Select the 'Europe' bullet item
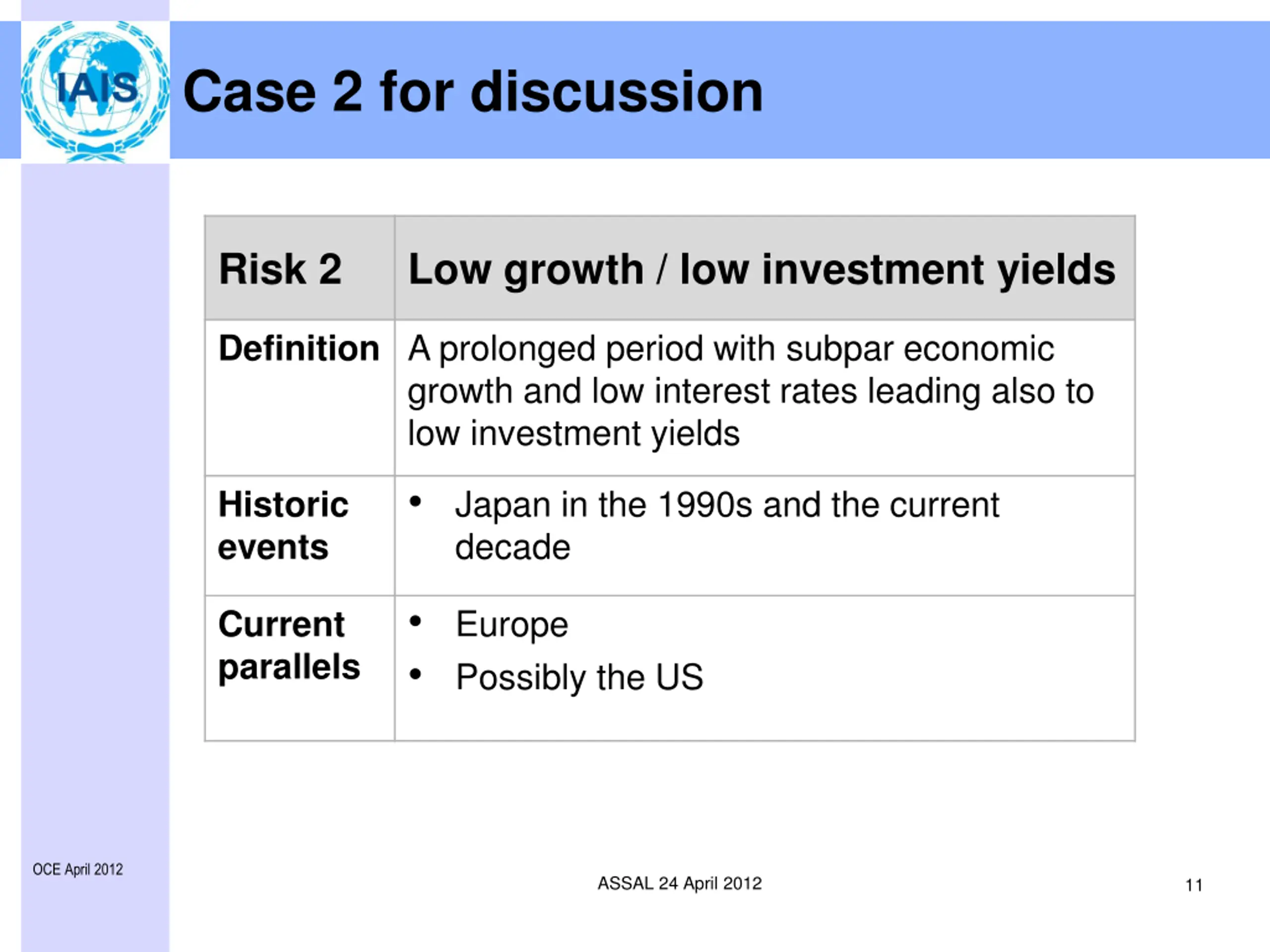 511,624
